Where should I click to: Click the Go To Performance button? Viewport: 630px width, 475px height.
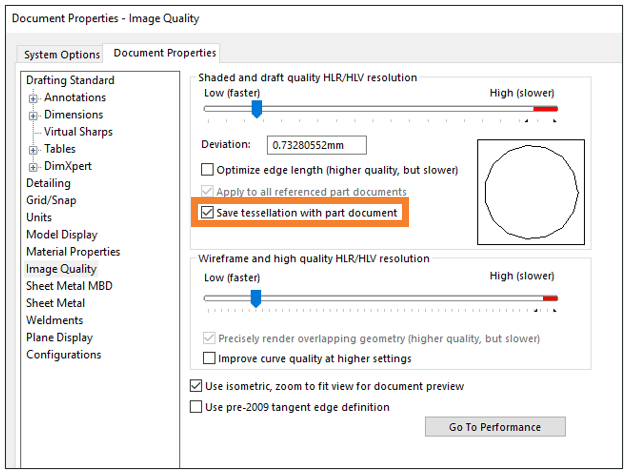495,426
